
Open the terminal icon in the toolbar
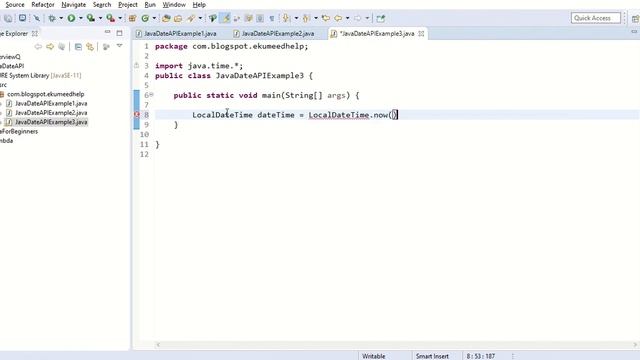coord(22,18)
